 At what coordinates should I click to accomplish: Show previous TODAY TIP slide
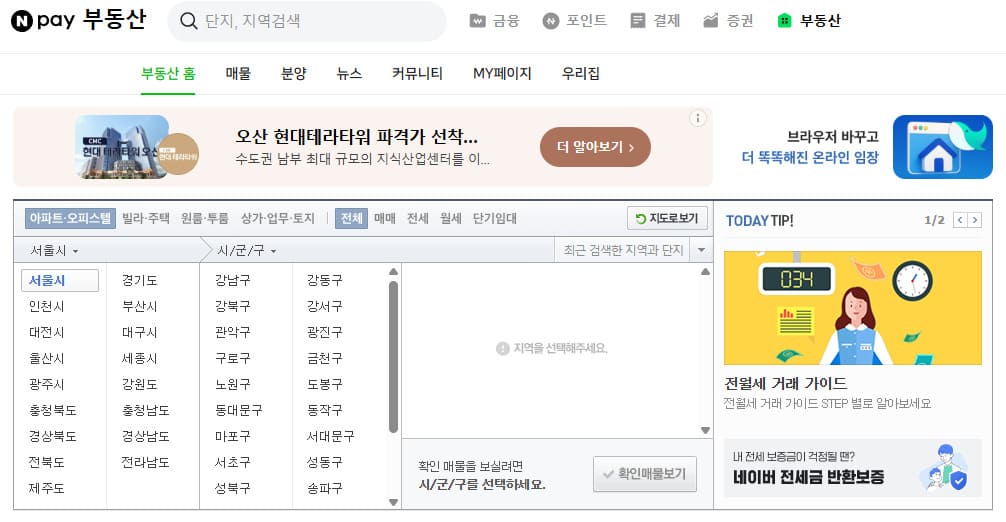960,220
